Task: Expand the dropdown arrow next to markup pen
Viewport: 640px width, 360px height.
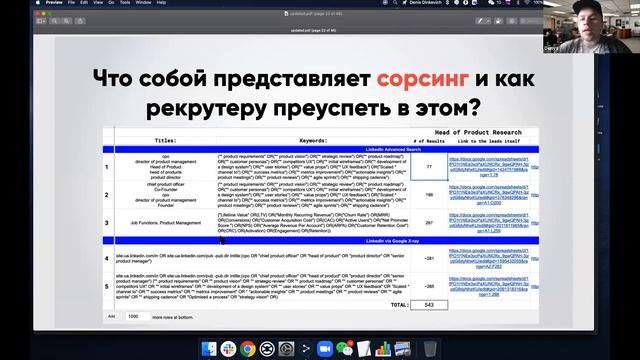Action: 488,21
